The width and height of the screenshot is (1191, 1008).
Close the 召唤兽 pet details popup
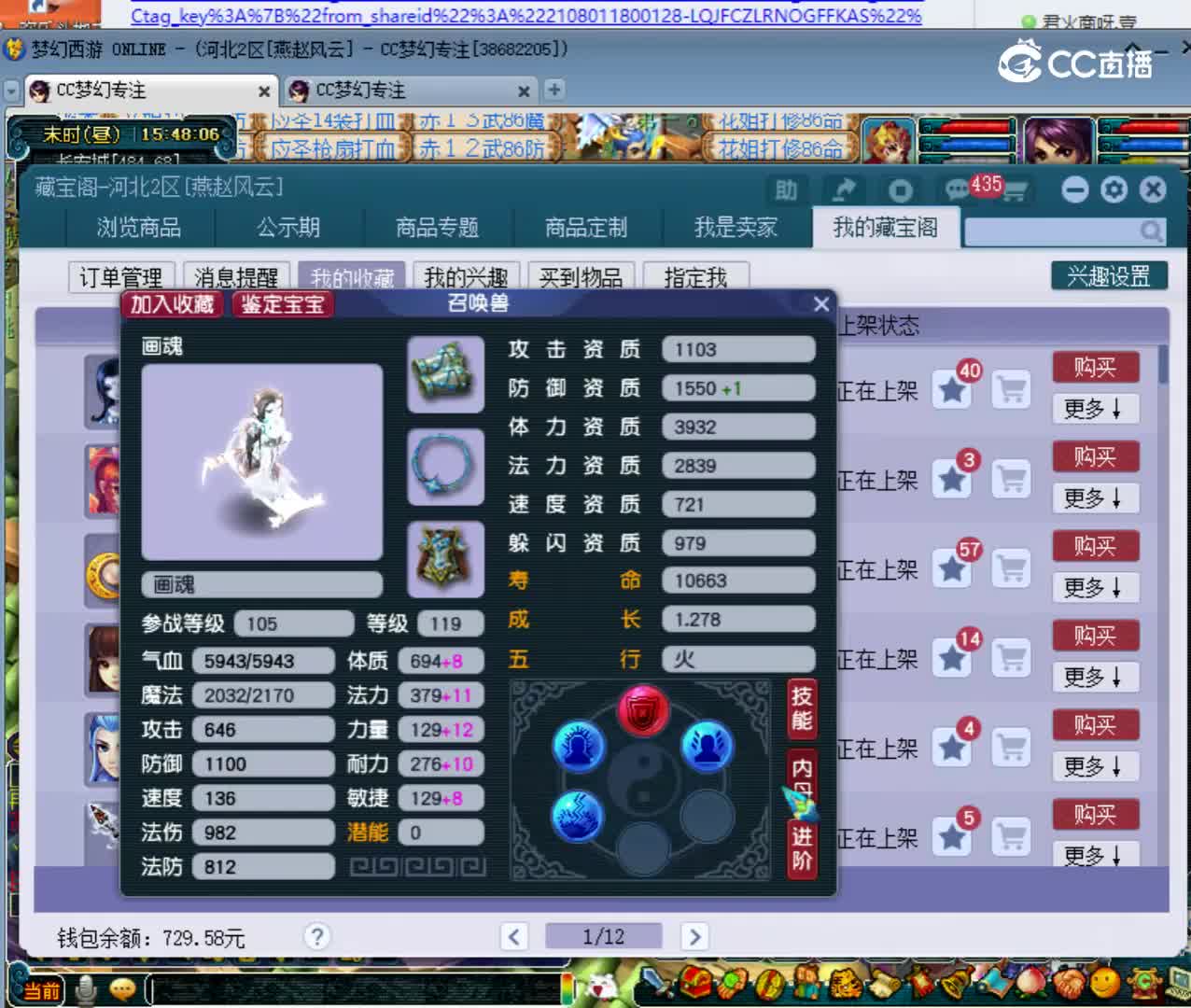(821, 304)
